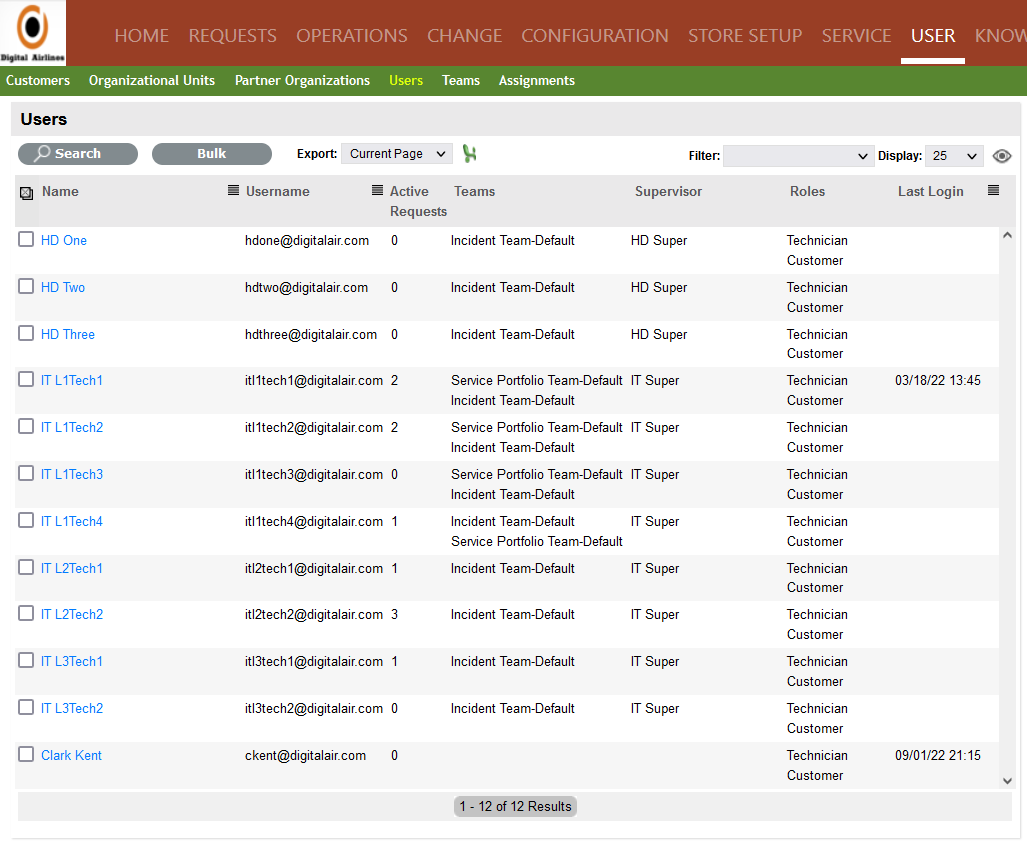
Task: Select all users with the header checkbox
Action: 26,191
